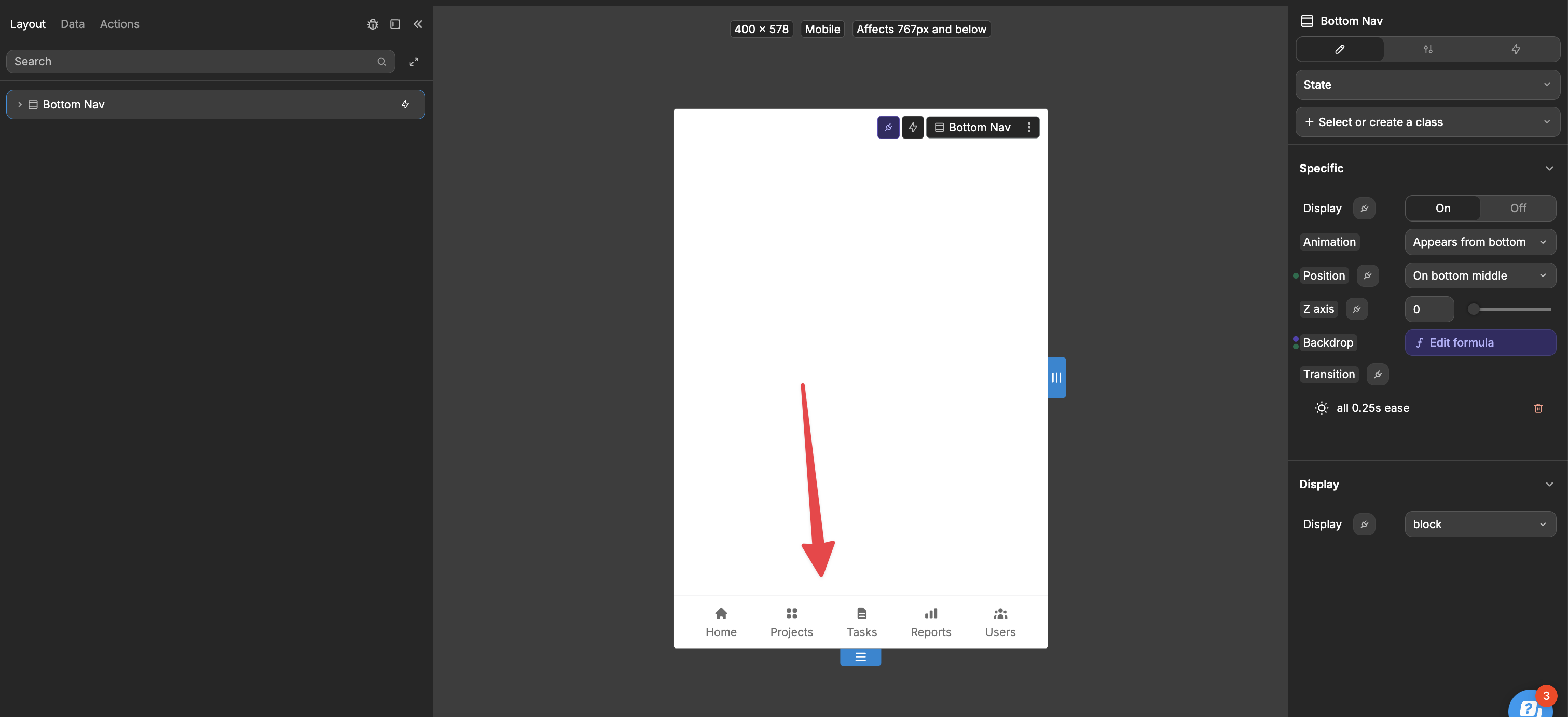Toggle the Display section collapse arrow

click(x=1549, y=484)
